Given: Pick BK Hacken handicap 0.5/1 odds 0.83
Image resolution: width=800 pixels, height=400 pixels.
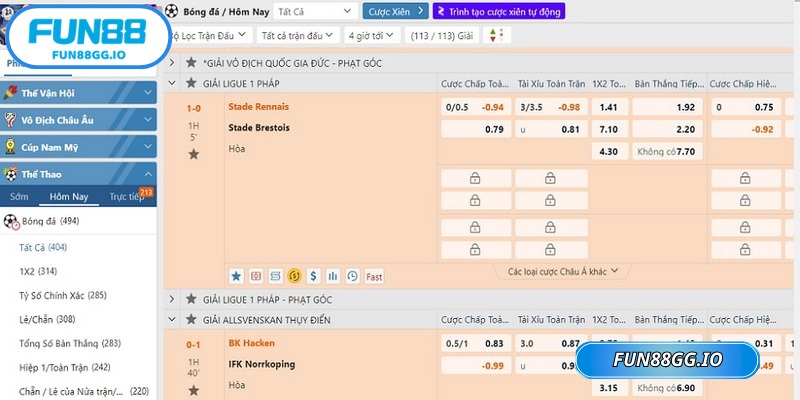Looking at the screenshot, I should [x=476, y=344].
